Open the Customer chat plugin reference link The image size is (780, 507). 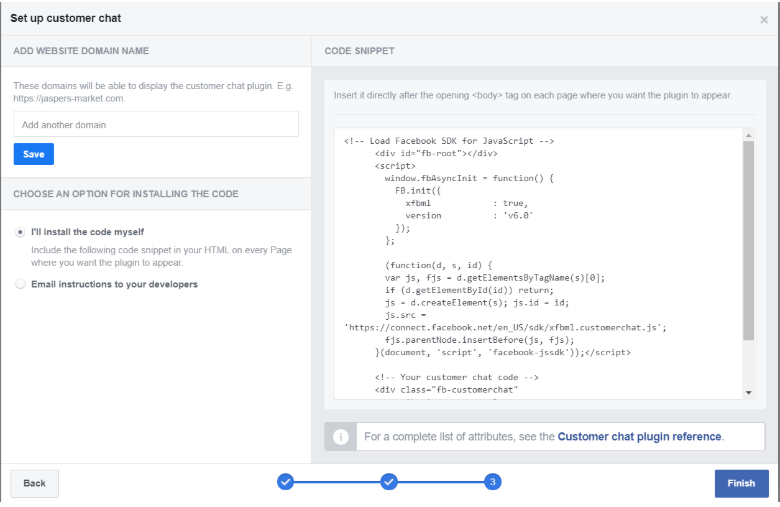(x=639, y=437)
